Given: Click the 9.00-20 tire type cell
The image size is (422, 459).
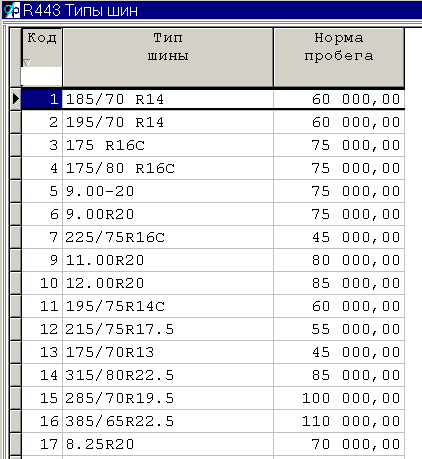Looking at the screenshot, I should (x=168, y=191).
